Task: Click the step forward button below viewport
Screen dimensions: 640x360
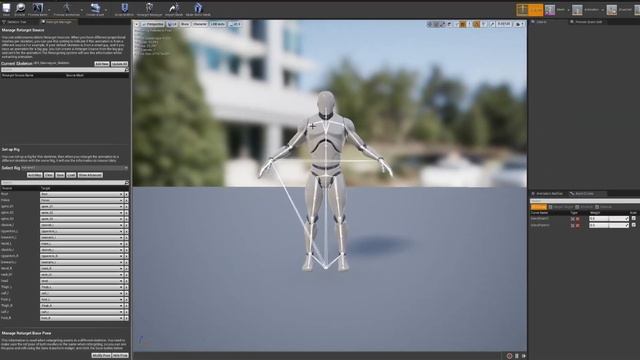Action: click(524, 356)
